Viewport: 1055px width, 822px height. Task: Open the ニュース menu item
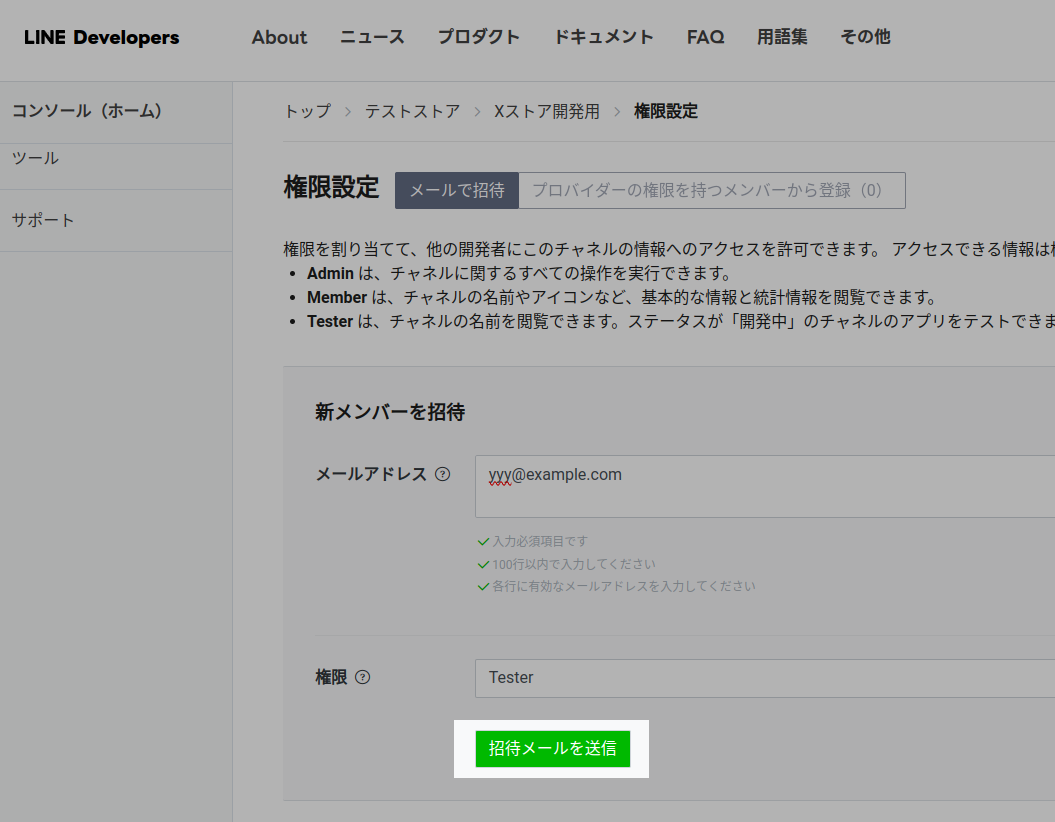pos(372,38)
